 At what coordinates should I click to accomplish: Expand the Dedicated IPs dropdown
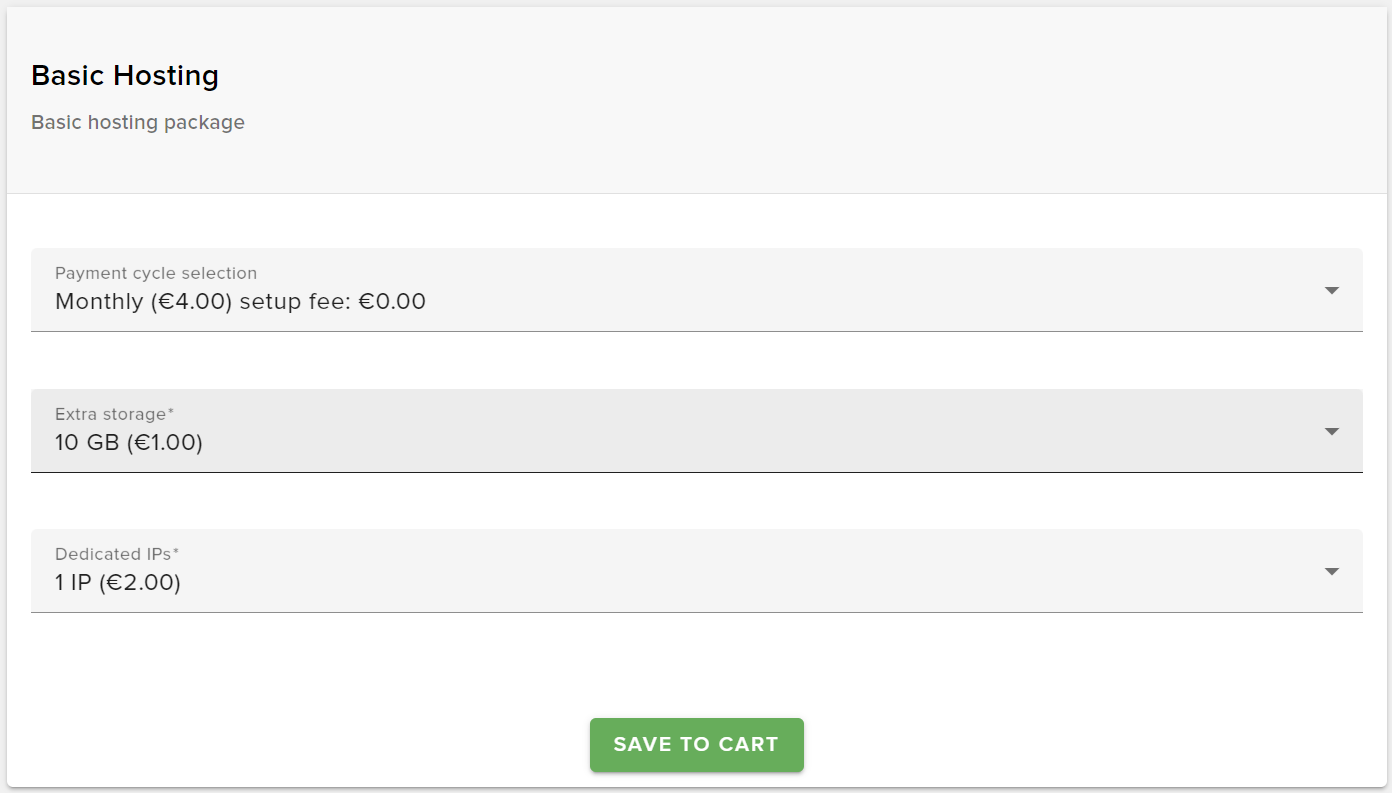click(696, 571)
